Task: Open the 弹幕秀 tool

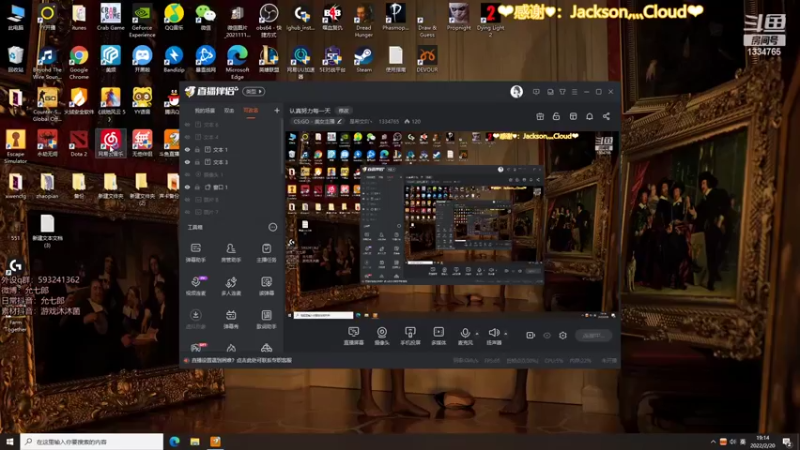Action: point(231,319)
